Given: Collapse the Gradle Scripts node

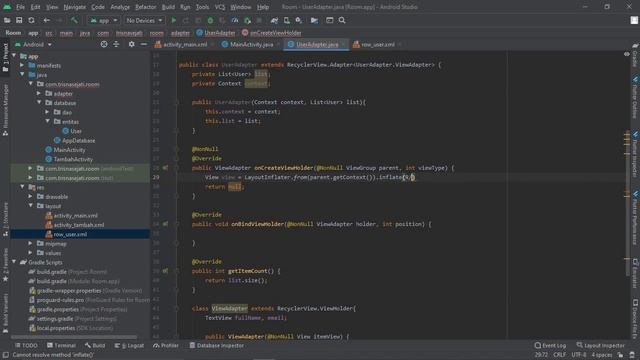Looking at the screenshot, I should point(14,262).
